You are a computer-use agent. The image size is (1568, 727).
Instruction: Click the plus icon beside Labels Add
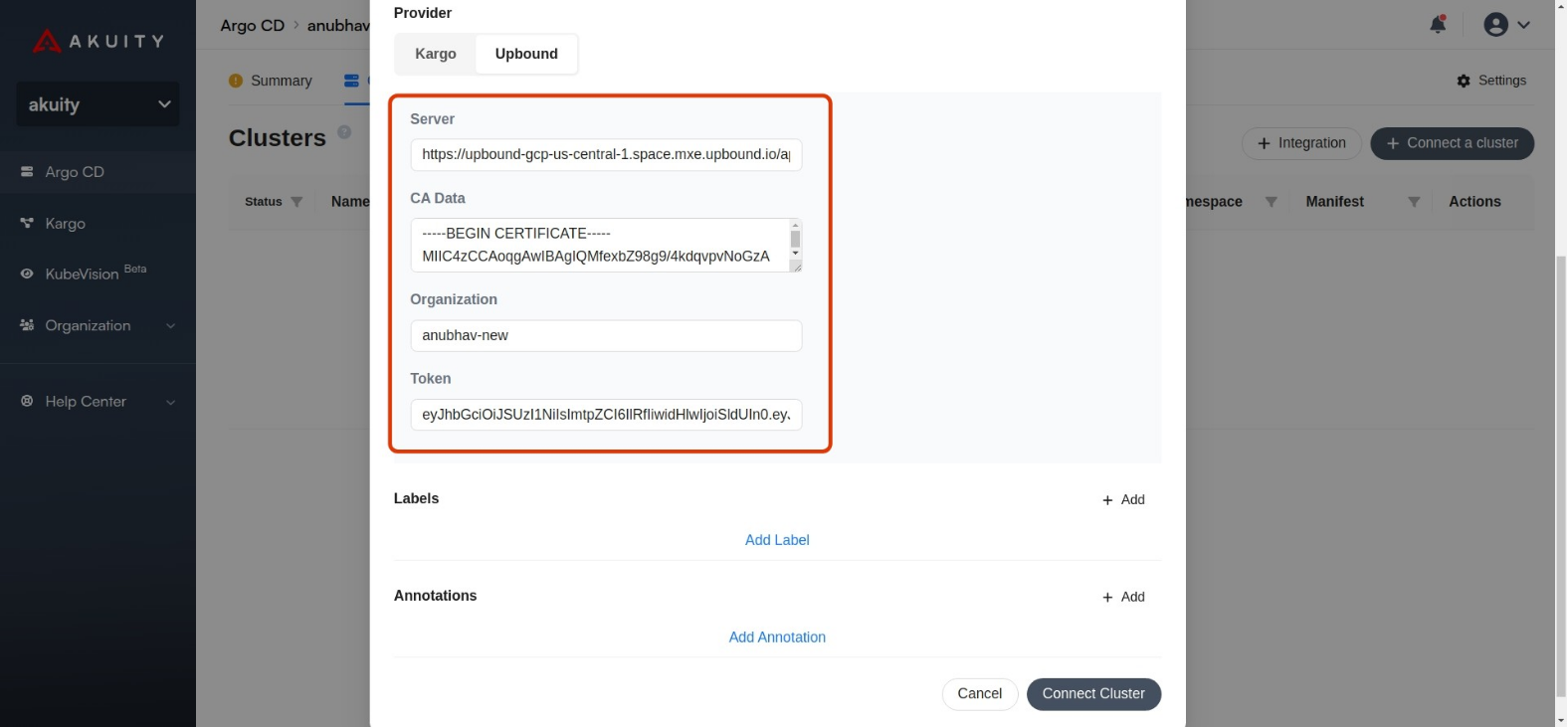[x=1107, y=500]
